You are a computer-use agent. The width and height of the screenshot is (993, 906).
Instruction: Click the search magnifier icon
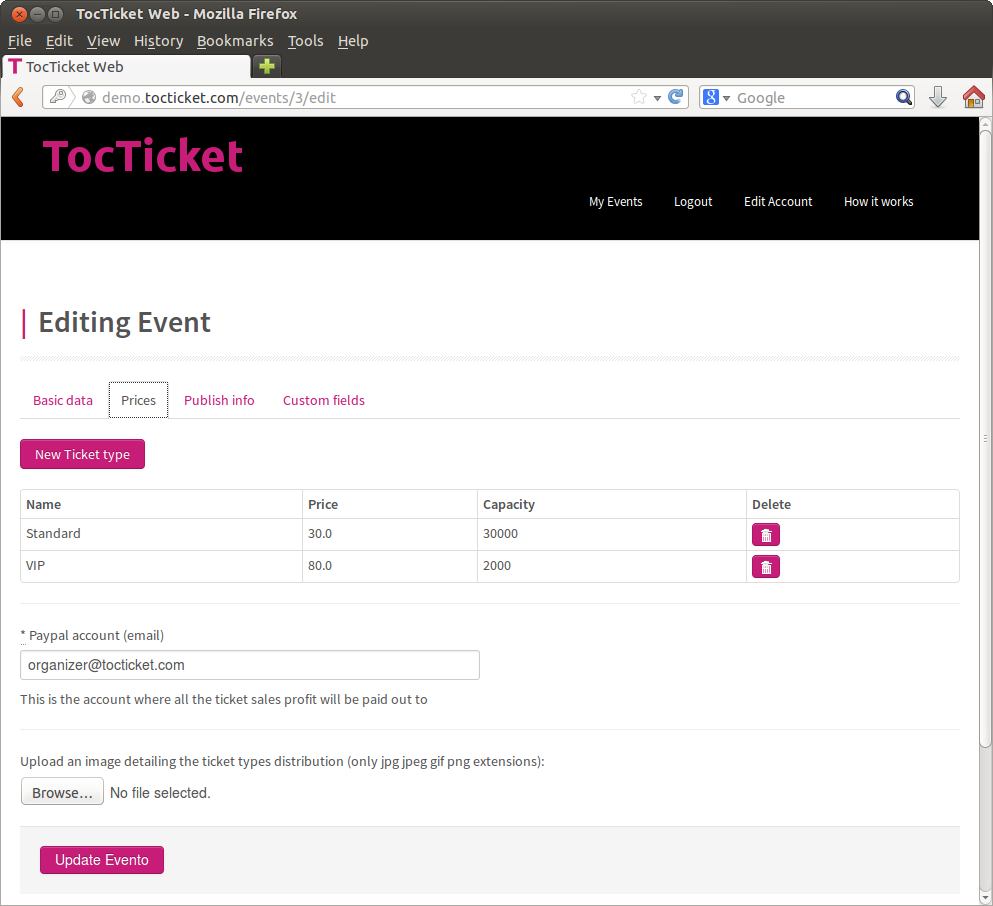904,97
